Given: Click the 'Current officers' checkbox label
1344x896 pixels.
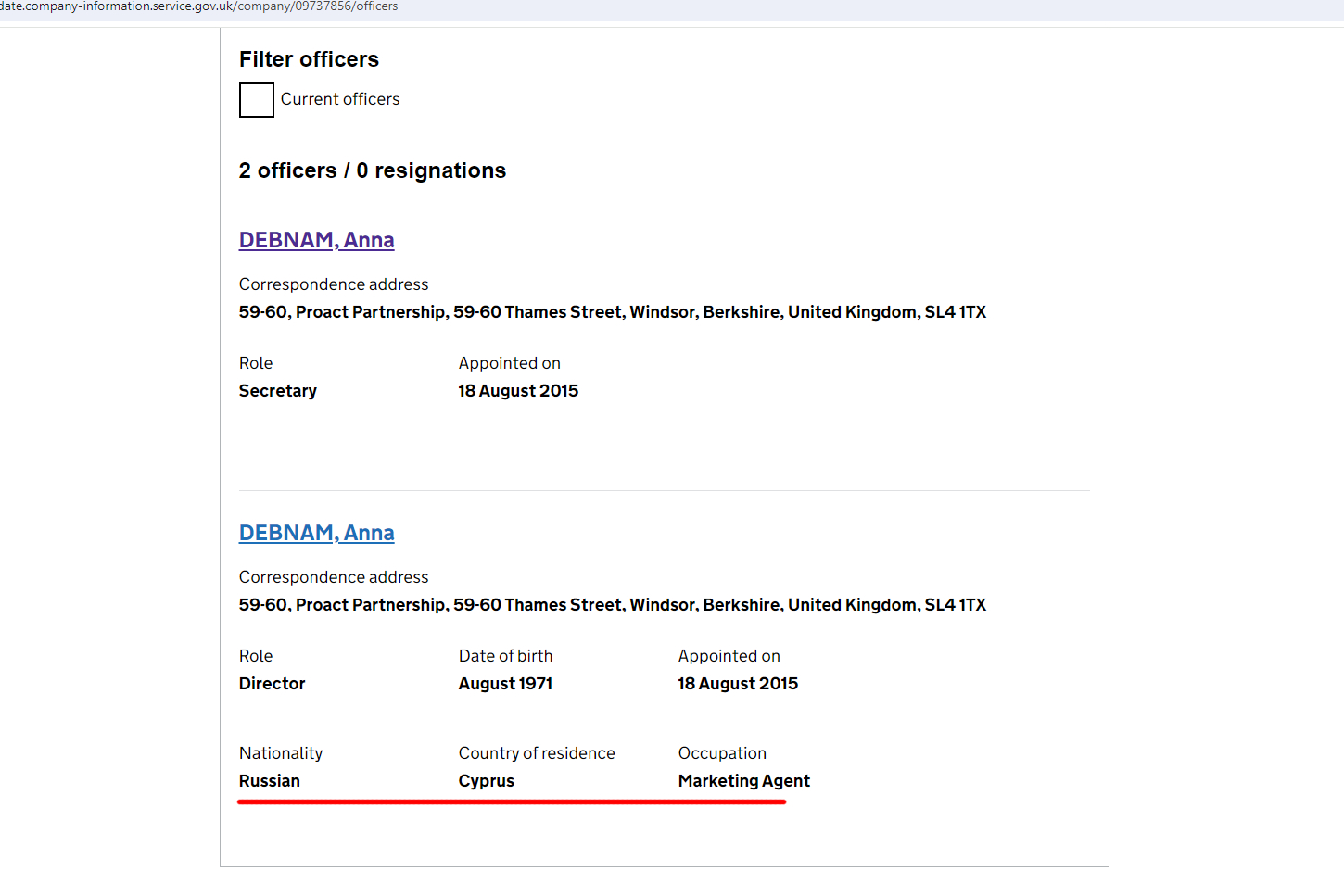Looking at the screenshot, I should tap(340, 99).
